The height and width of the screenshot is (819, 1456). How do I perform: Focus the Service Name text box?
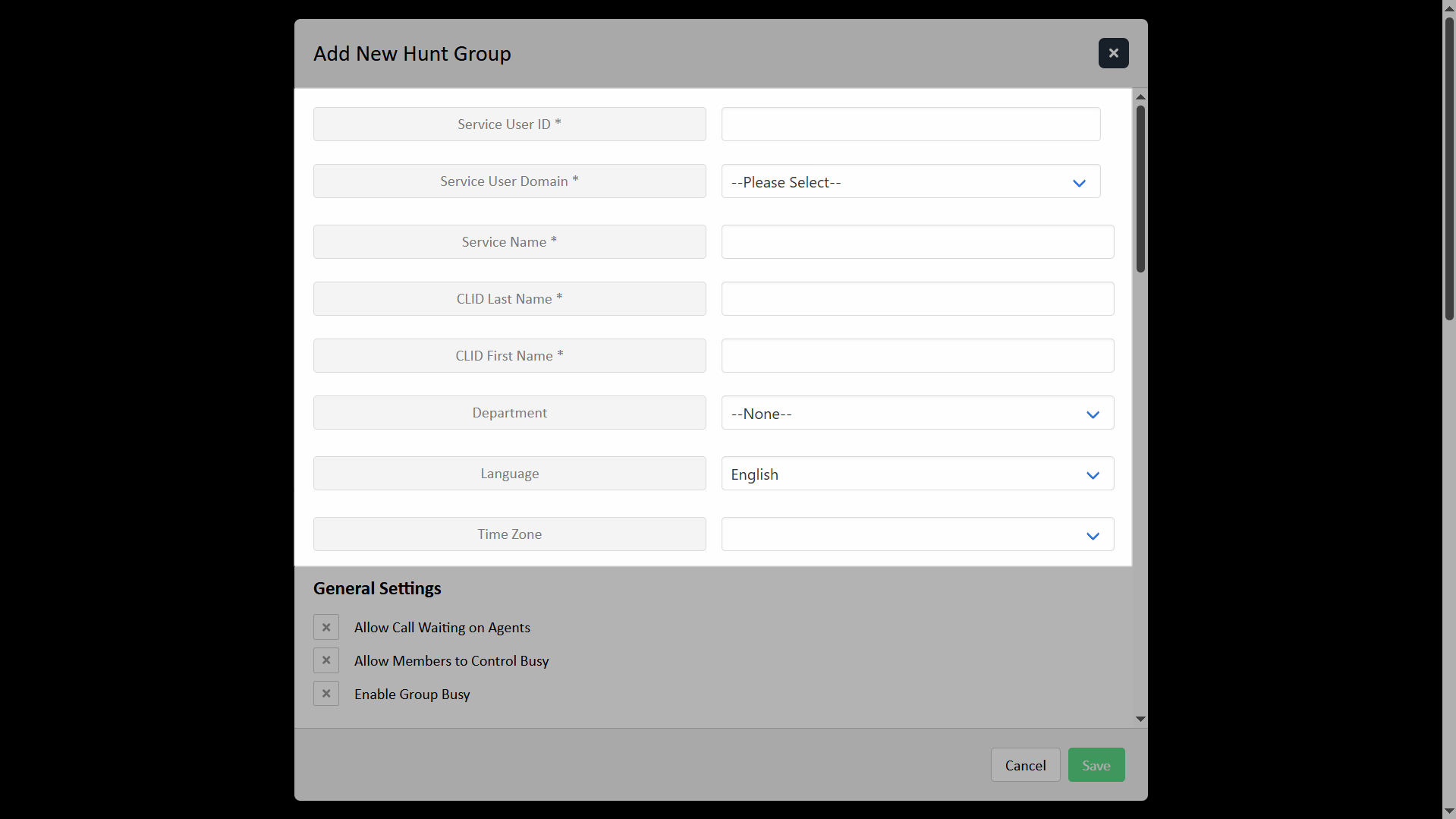[x=917, y=242]
